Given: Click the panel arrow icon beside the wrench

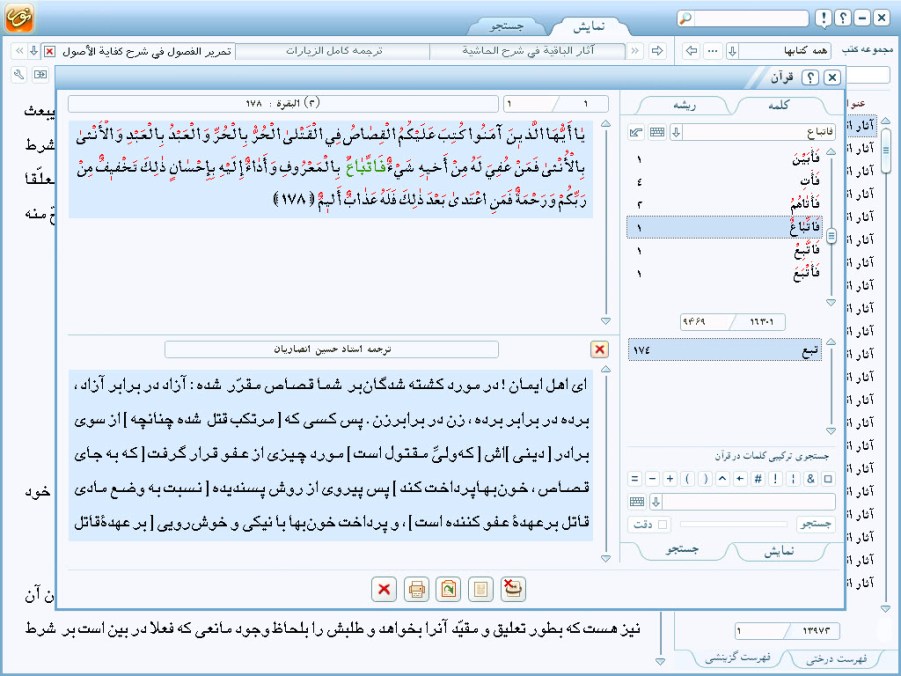Looking at the screenshot, I should coord(40,74).
